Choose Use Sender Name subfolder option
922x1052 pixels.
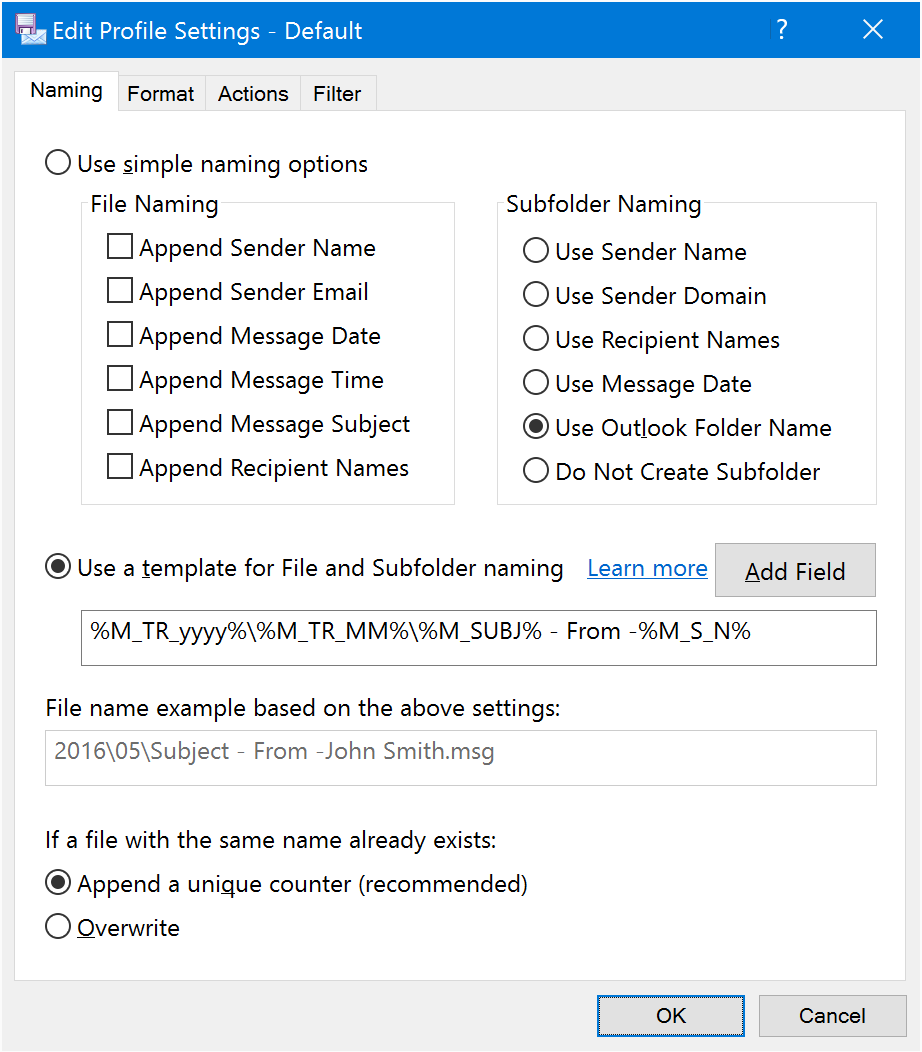(635, 251)
